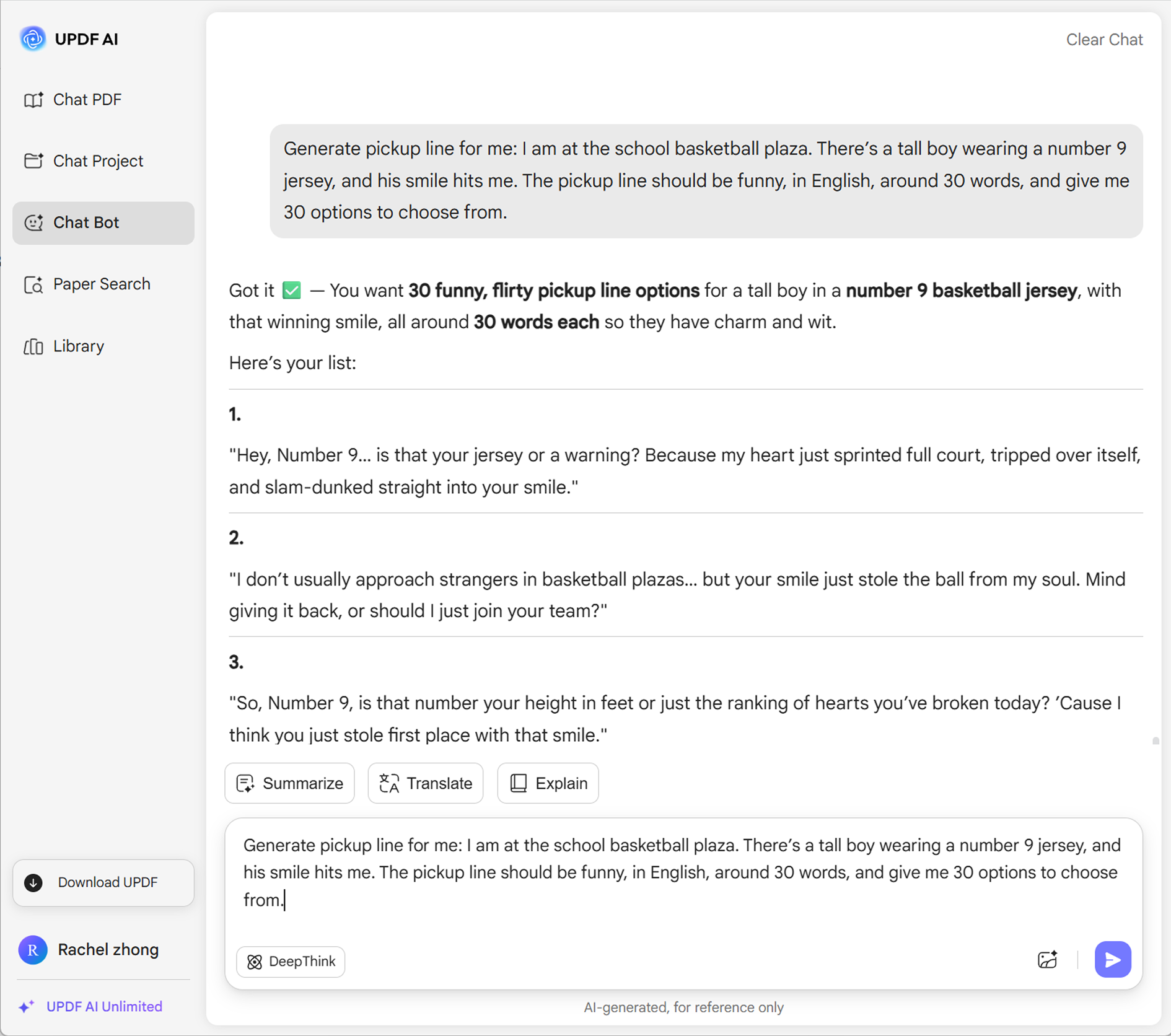Image resolution: width=1171 pixels, height=1036 pixels.
Task: Click the Chat PDF book icon
Action: tap(33, 100)
